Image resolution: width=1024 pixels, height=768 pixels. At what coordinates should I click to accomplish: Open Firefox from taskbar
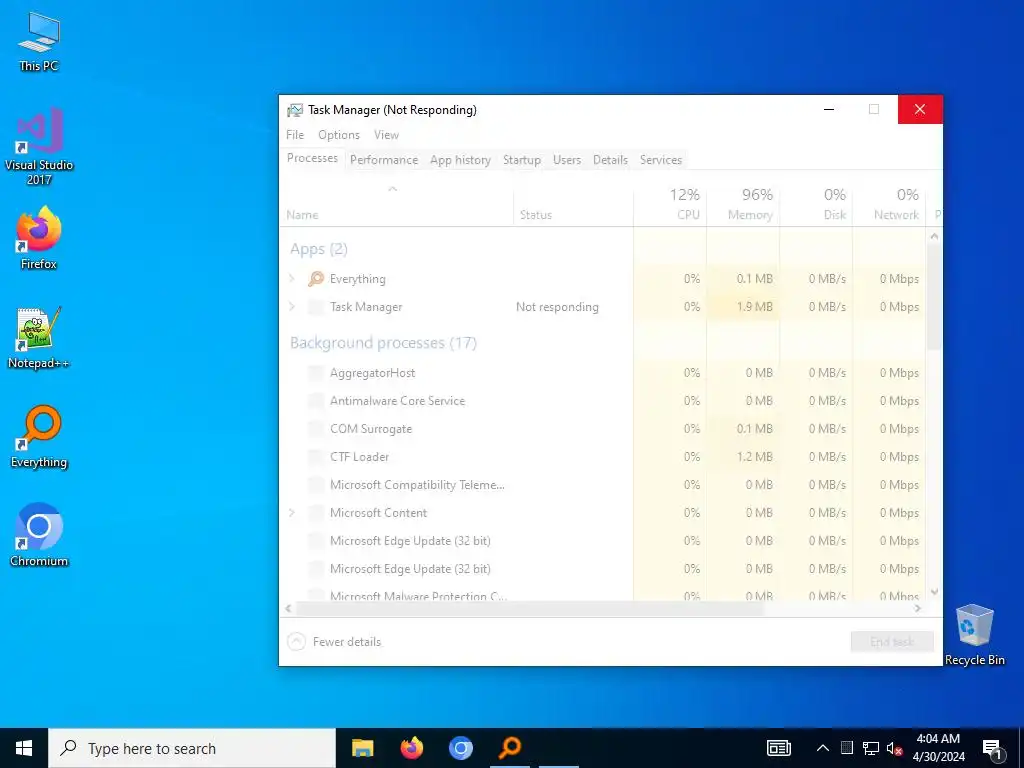[x=411, y=748]
